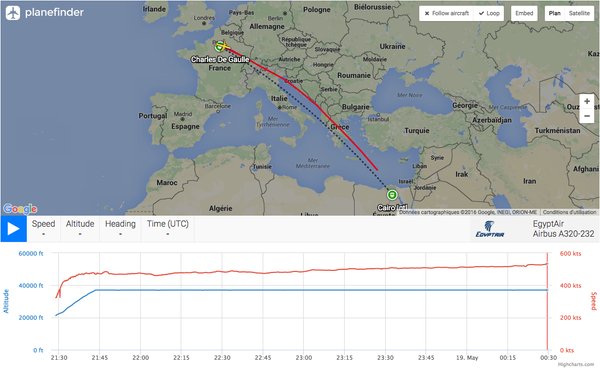Click the Charles De Gaulle airport marker
Screen dimensions: 600x375
click(x=219, y=47)
